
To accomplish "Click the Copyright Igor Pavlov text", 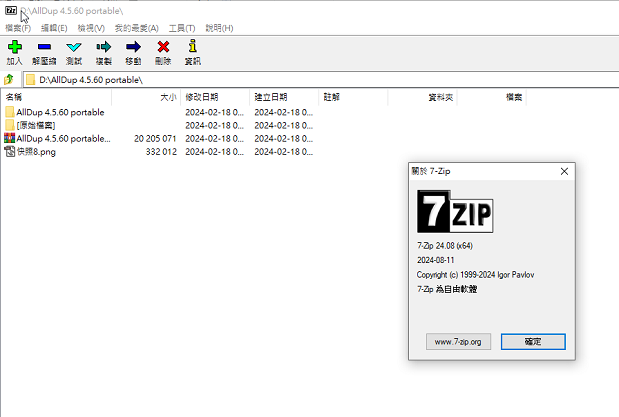I will click(475, 275).
